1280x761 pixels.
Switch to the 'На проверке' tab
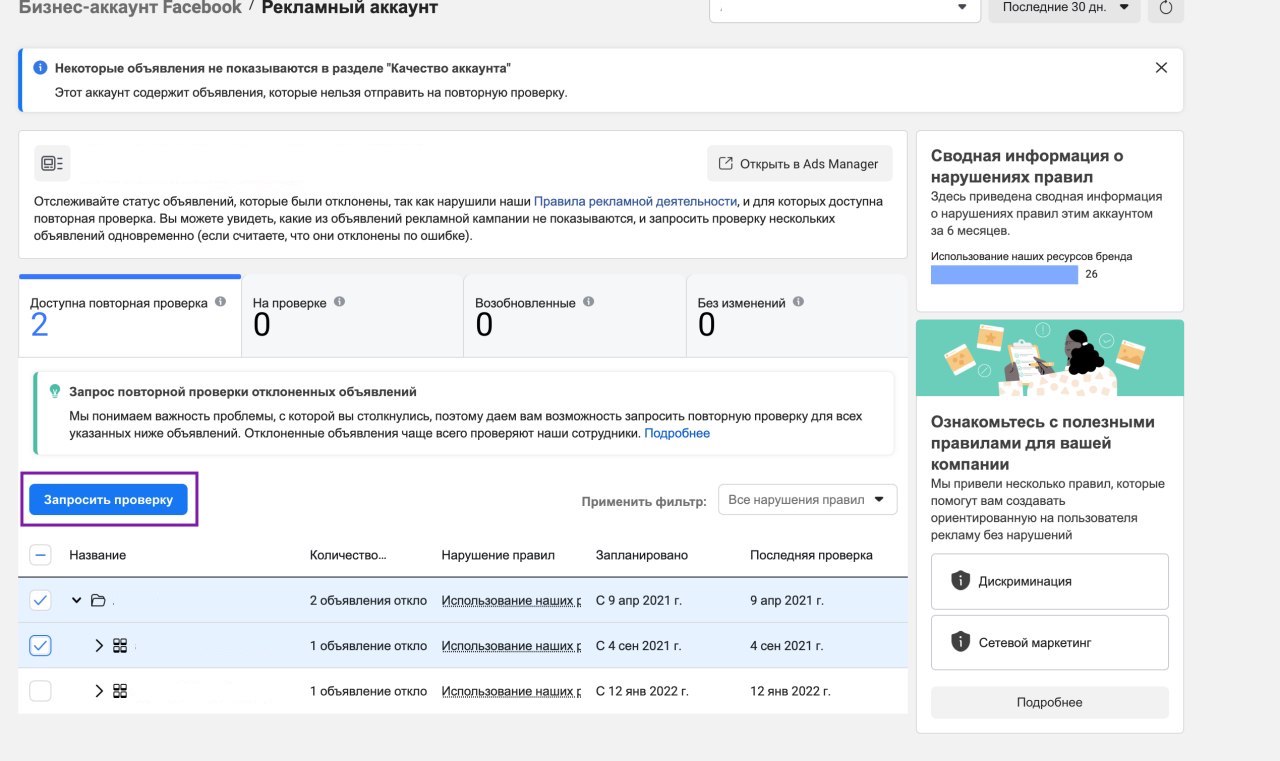click(352, 316)
